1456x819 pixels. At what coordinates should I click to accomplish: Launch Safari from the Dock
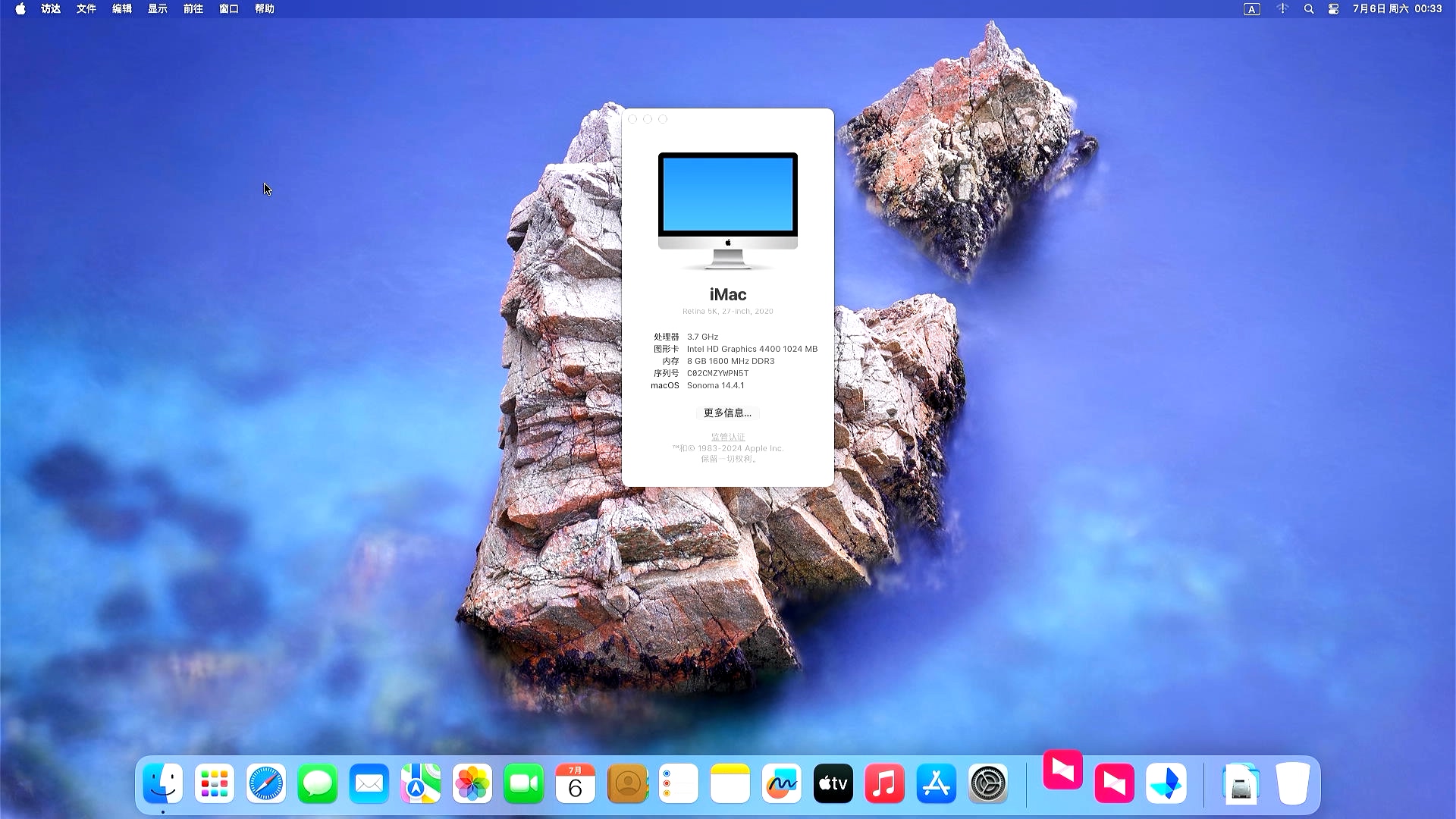pyautogui.click(x=266, y=784)
